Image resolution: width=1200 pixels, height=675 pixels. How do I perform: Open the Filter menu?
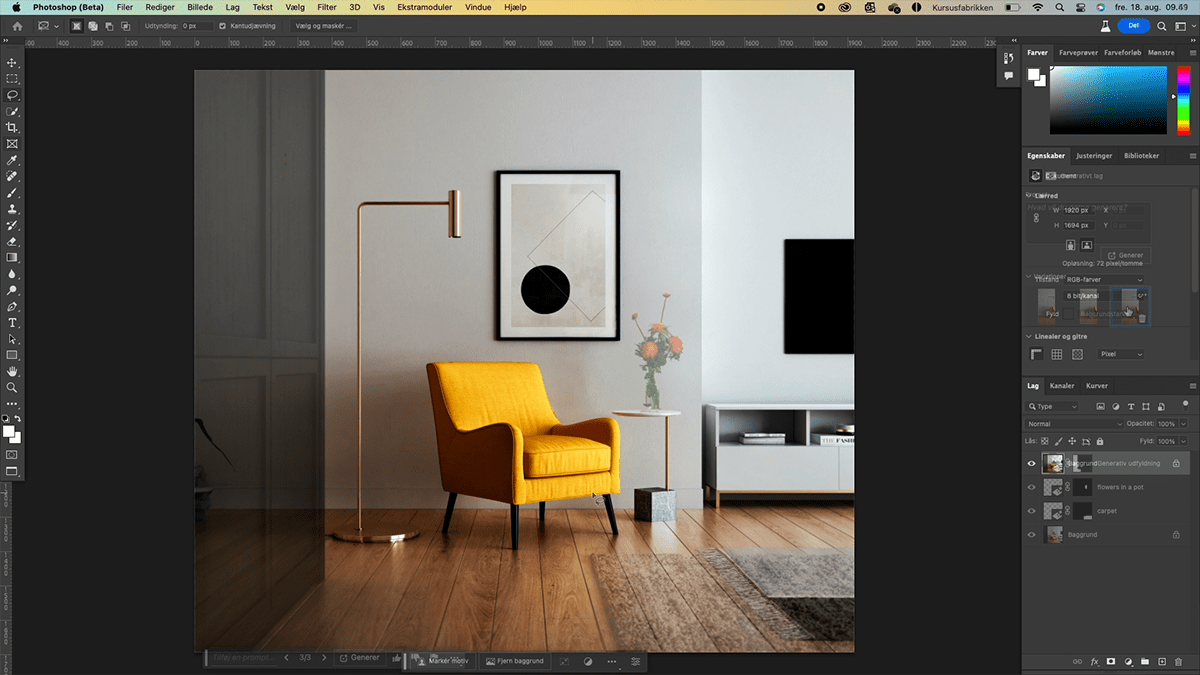(326, 7)
